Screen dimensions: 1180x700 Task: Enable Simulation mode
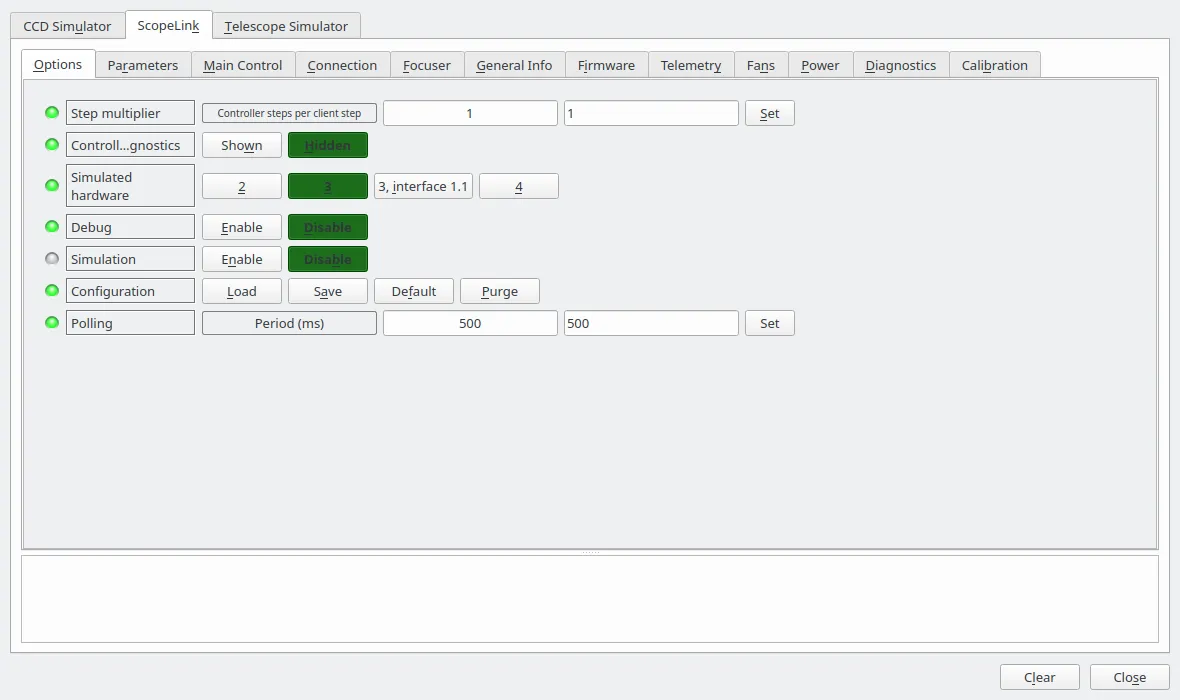point(242,259)
